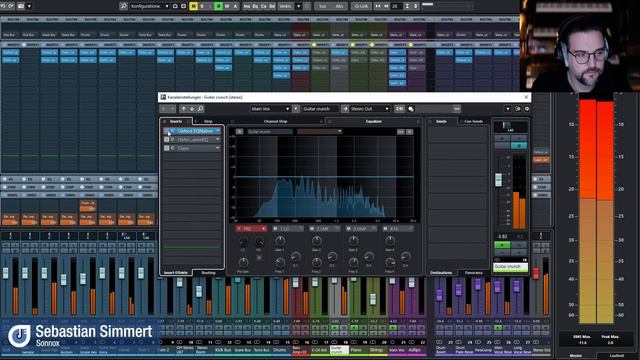Click the Q-4 knob
Screen dimensions: 640x360
(405, 257)
